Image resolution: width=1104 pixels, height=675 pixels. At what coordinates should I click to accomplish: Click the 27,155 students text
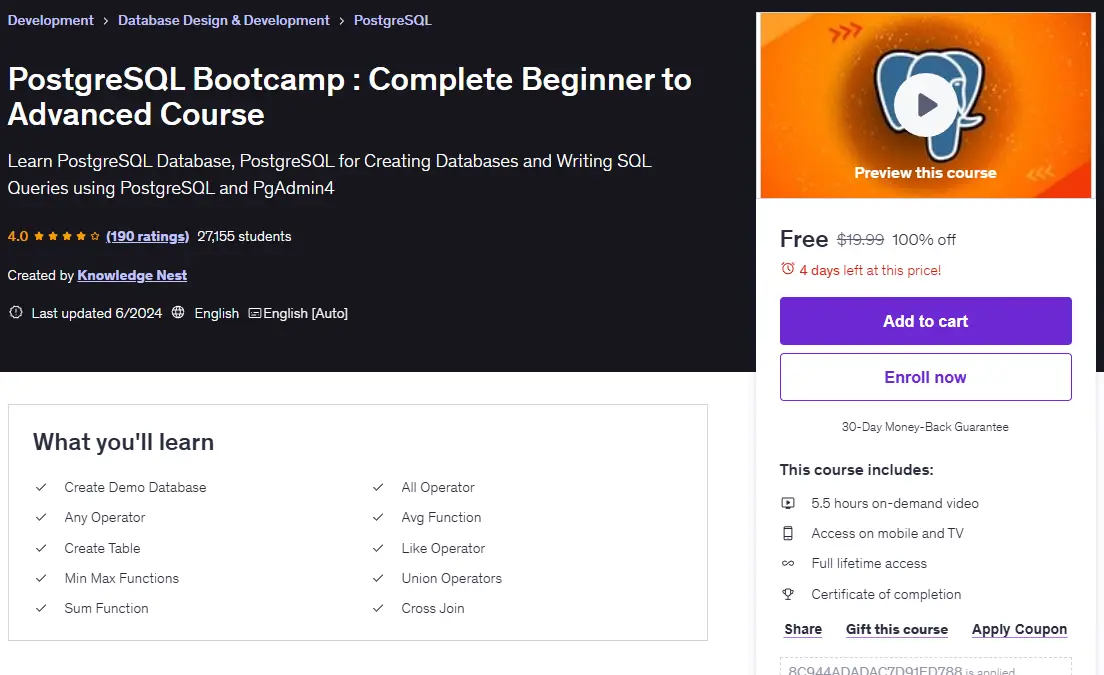pos(244,236)
